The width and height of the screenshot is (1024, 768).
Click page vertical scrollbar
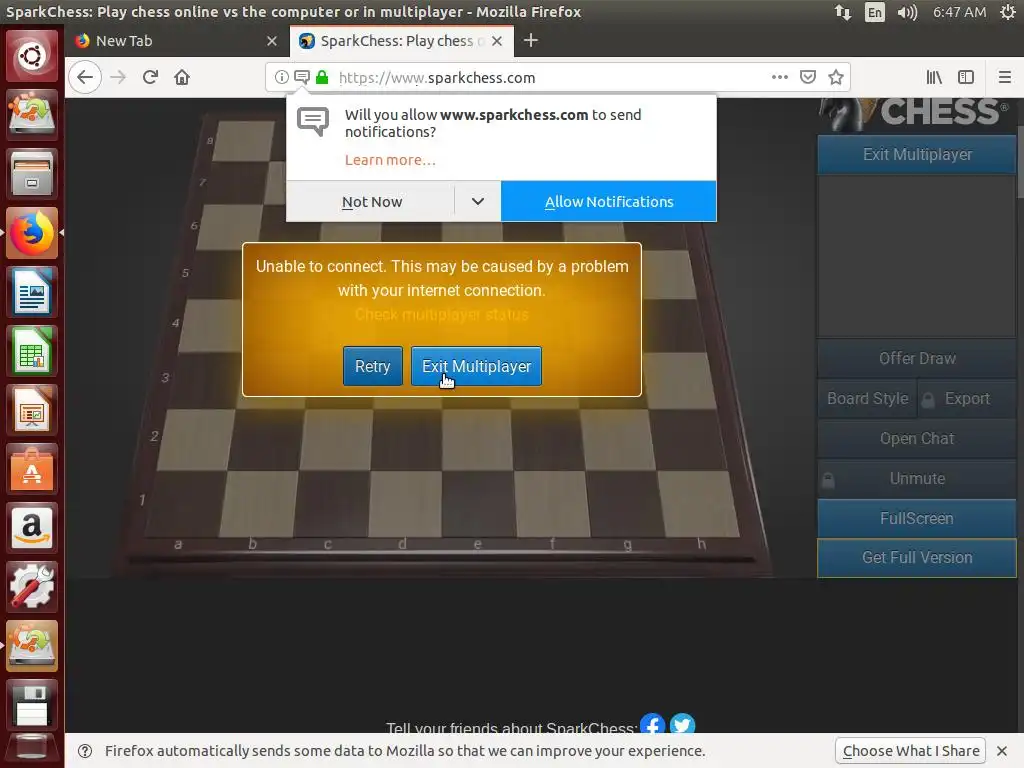[1020, 163]
